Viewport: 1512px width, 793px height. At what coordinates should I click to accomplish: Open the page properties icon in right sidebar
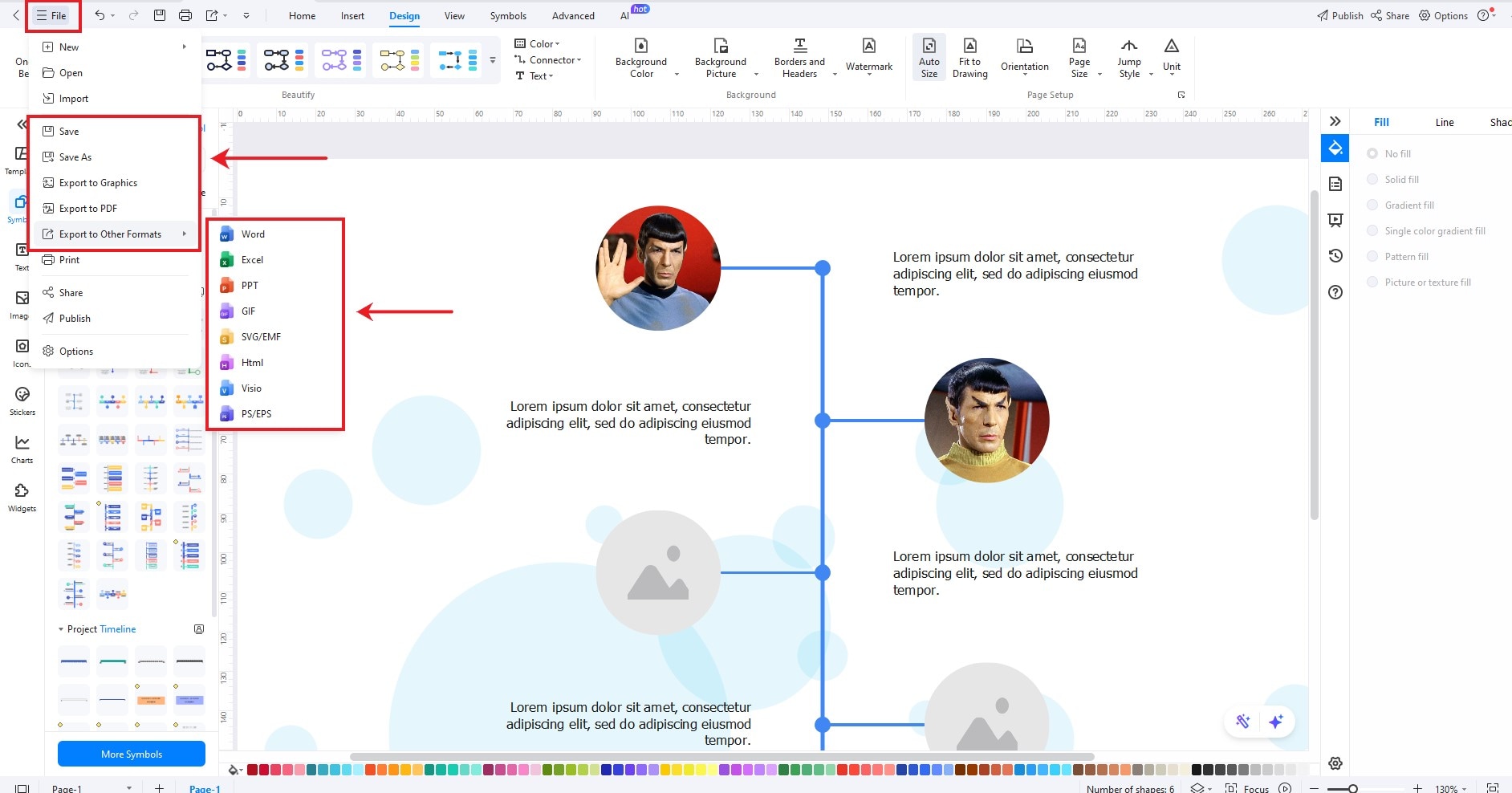1335,185
